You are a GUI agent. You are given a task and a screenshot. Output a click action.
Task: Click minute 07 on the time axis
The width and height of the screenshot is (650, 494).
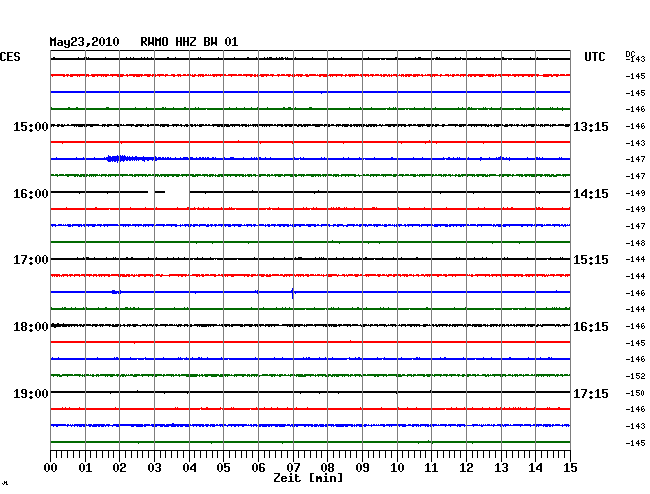(293, 468)
